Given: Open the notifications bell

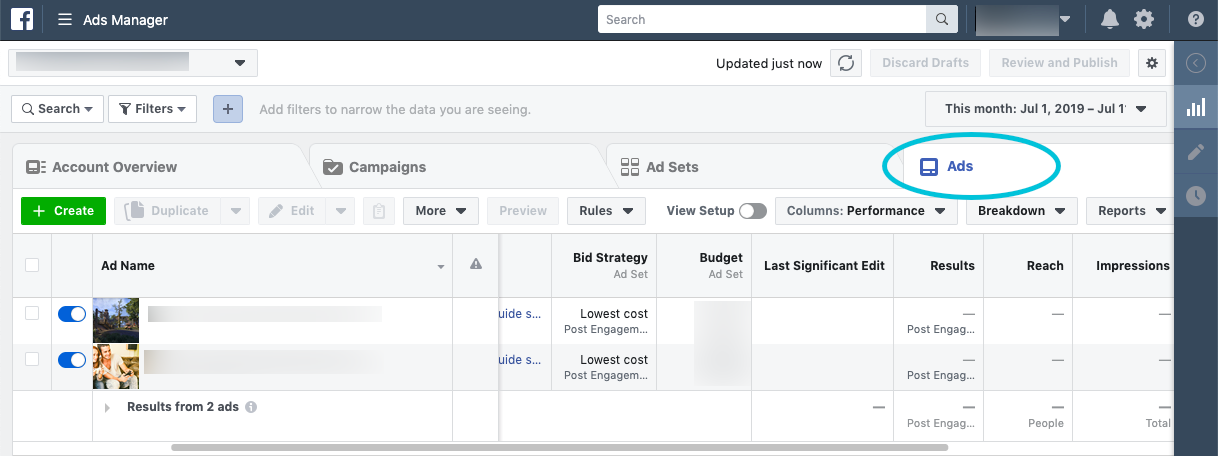Looking at the screenshot, I should [1110, 20].
